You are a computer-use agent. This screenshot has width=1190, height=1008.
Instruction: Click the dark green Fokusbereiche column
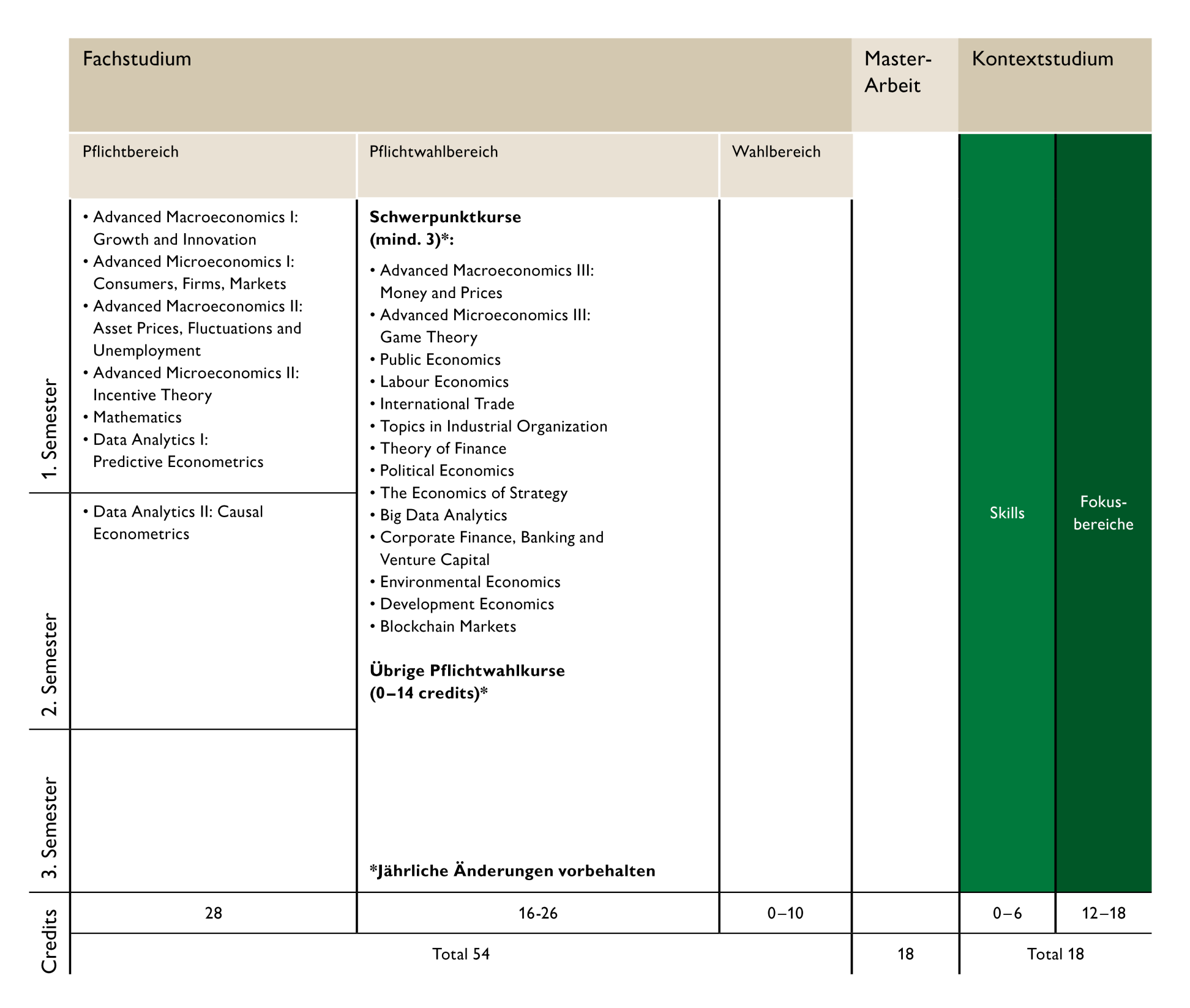click(1103, 513)
